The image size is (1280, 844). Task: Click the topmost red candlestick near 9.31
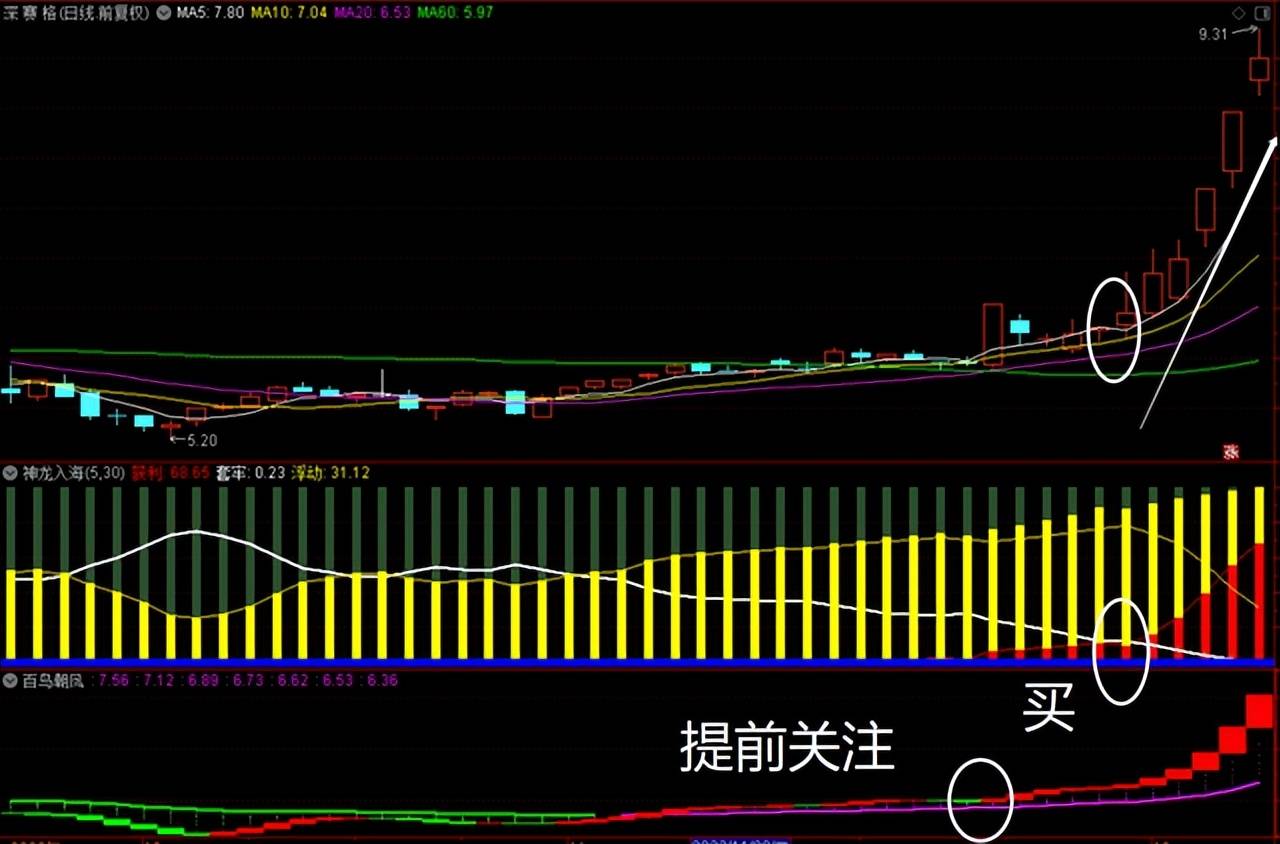pos(1259,69)
